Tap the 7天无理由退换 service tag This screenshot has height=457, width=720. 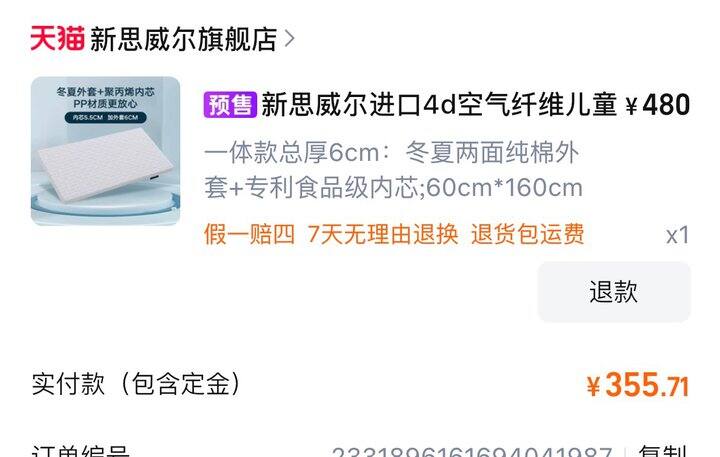point(383,234)
